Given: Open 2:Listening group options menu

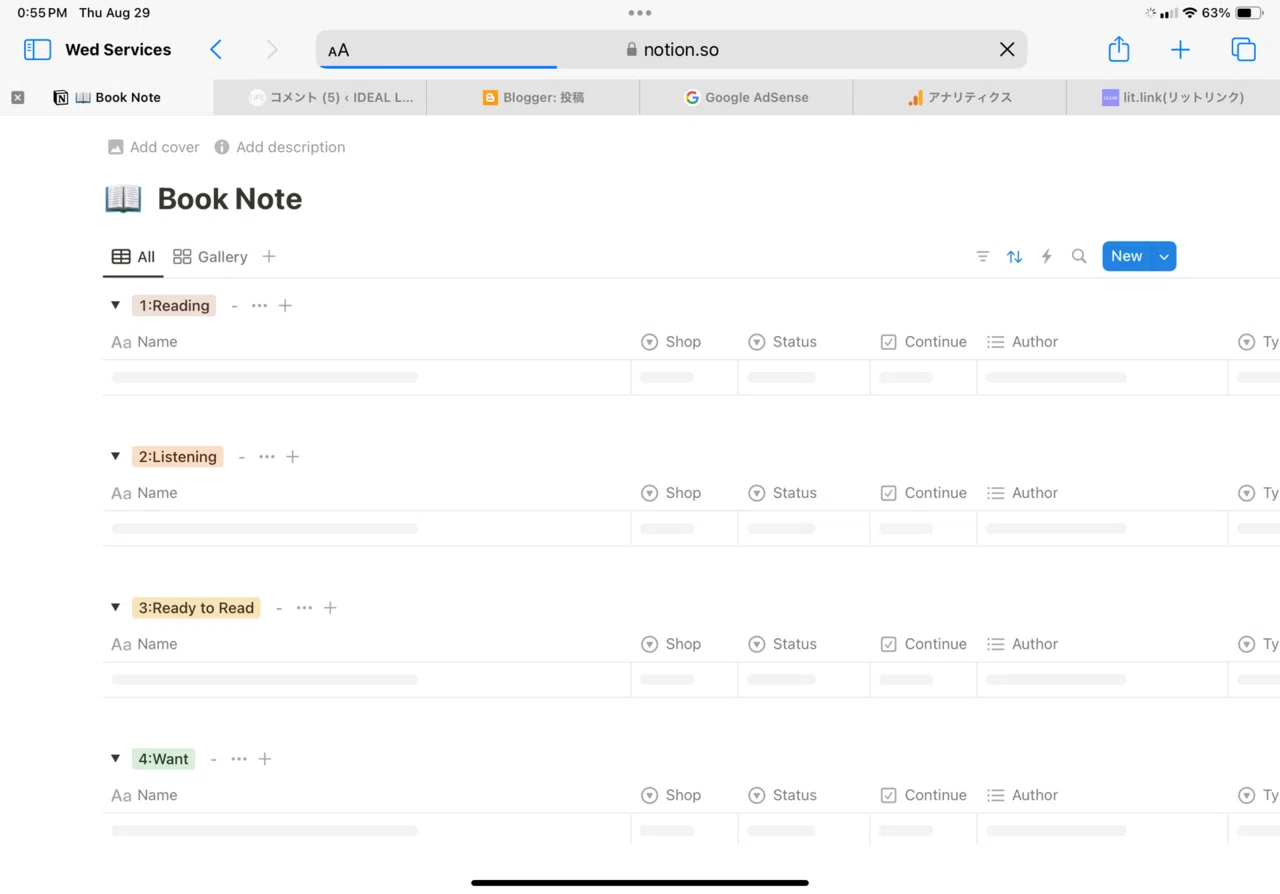Looking at the screenshot, I should pos(267,457).
